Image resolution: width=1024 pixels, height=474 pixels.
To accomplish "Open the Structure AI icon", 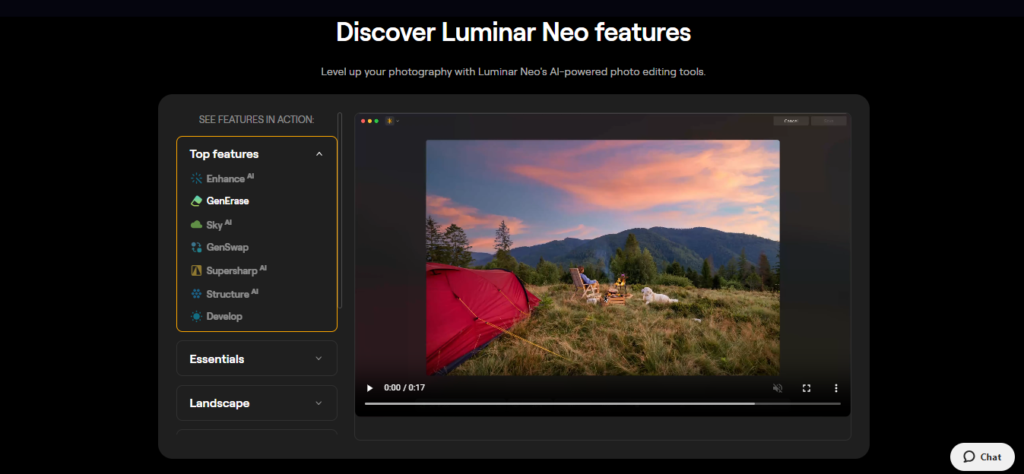I will point(196,294).
